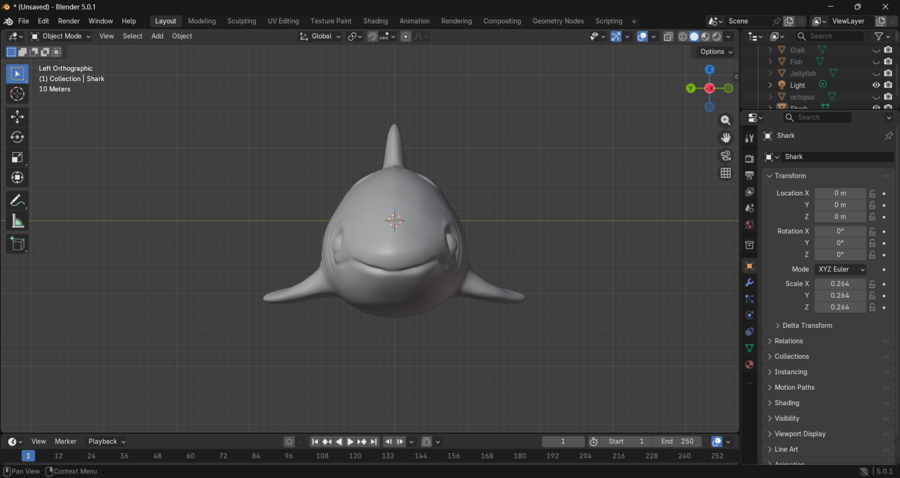
Task: Select the Rotate tool
Action: (17, 137)
